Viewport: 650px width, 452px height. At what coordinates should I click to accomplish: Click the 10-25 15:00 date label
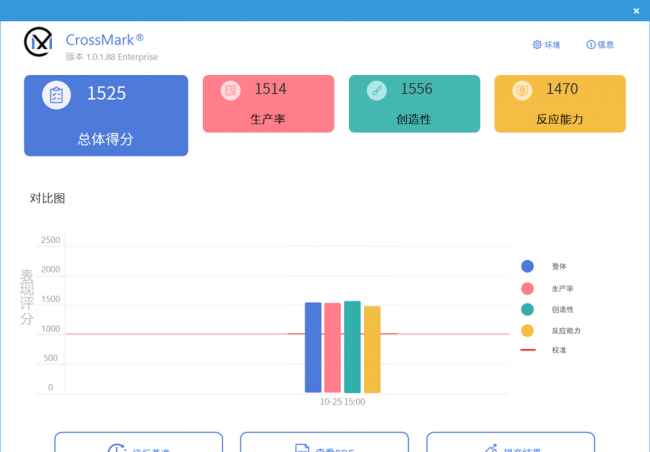coord(342,401)
